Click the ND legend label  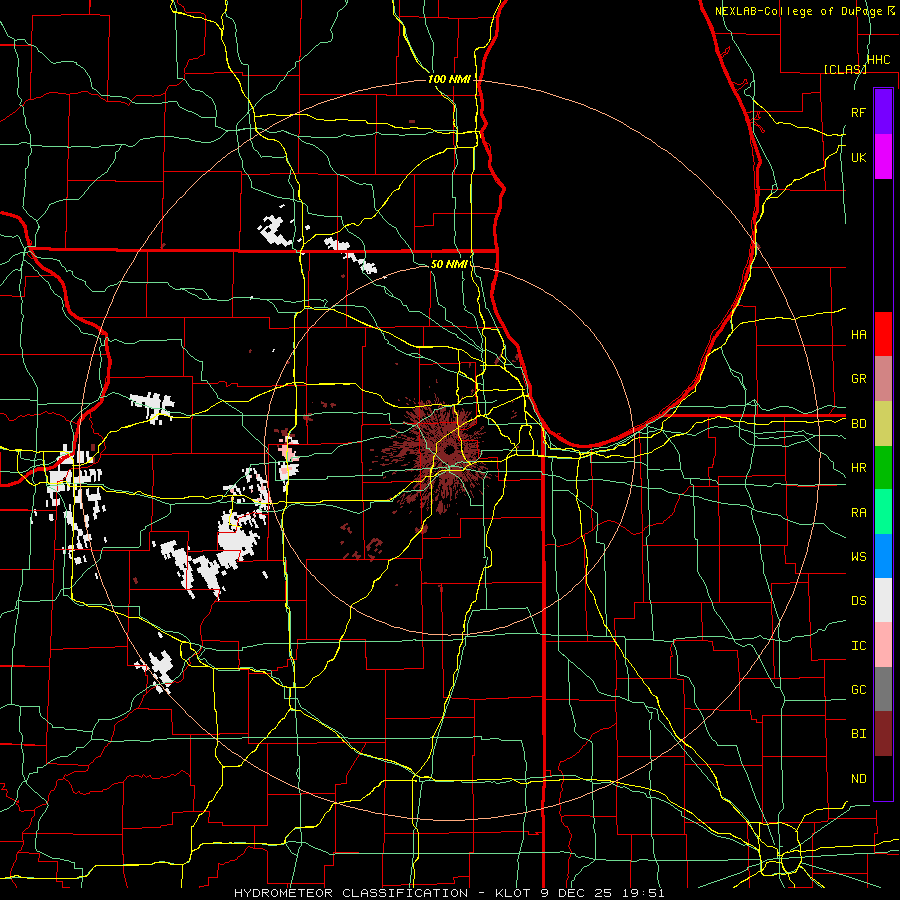pos(858,779)
